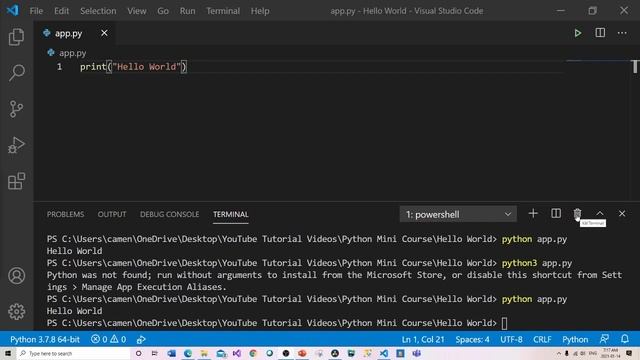Click the VS Code logo in title bar
The height and width of the screenshot is (360, 640).
pos(12,10)
